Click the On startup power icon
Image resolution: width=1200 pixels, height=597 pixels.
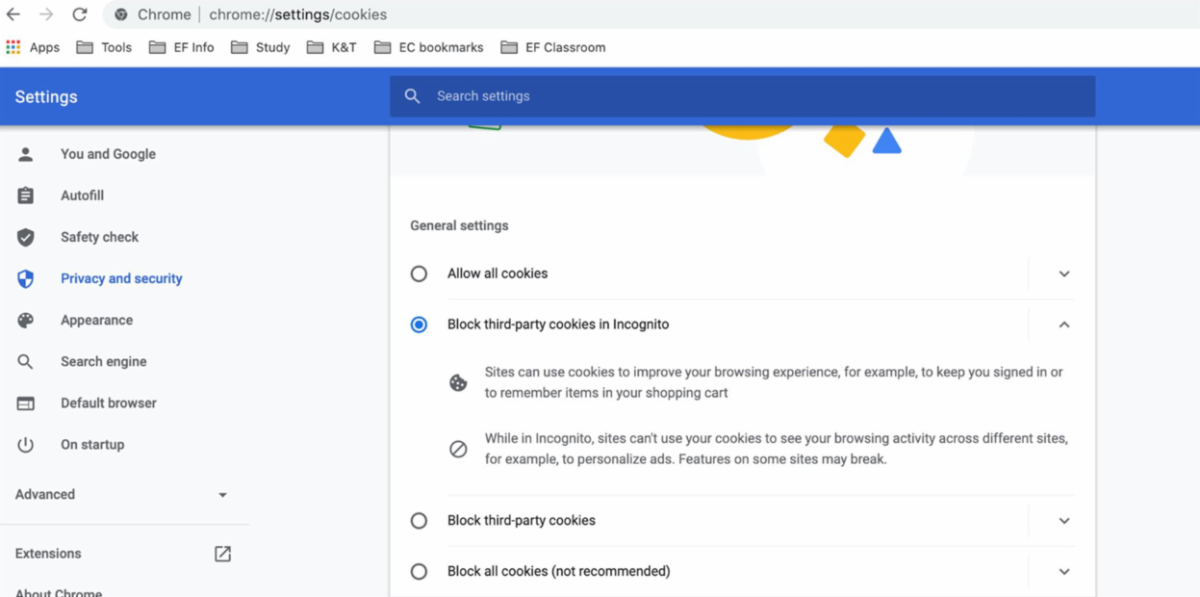point(26,445)
